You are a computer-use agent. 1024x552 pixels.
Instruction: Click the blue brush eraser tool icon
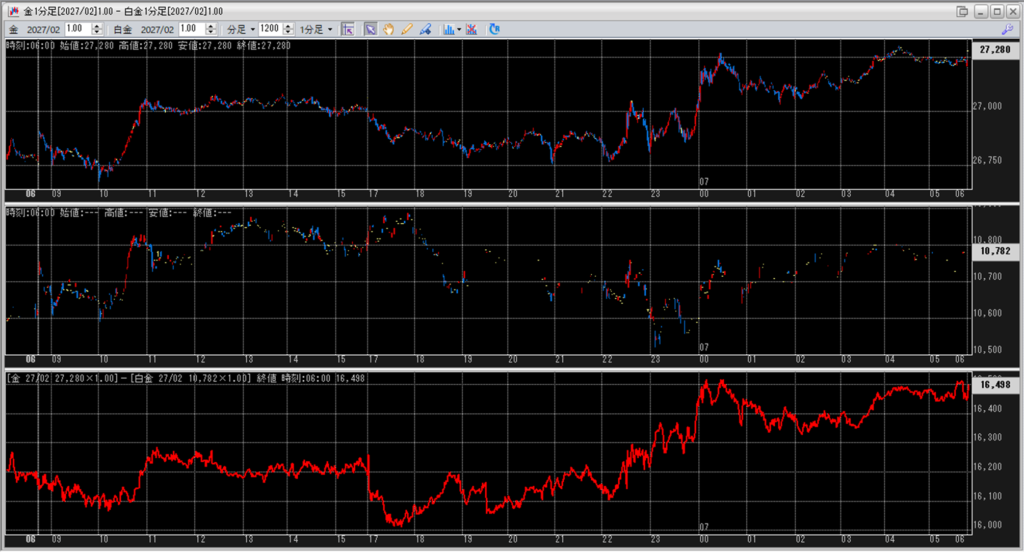pos(425,29)
